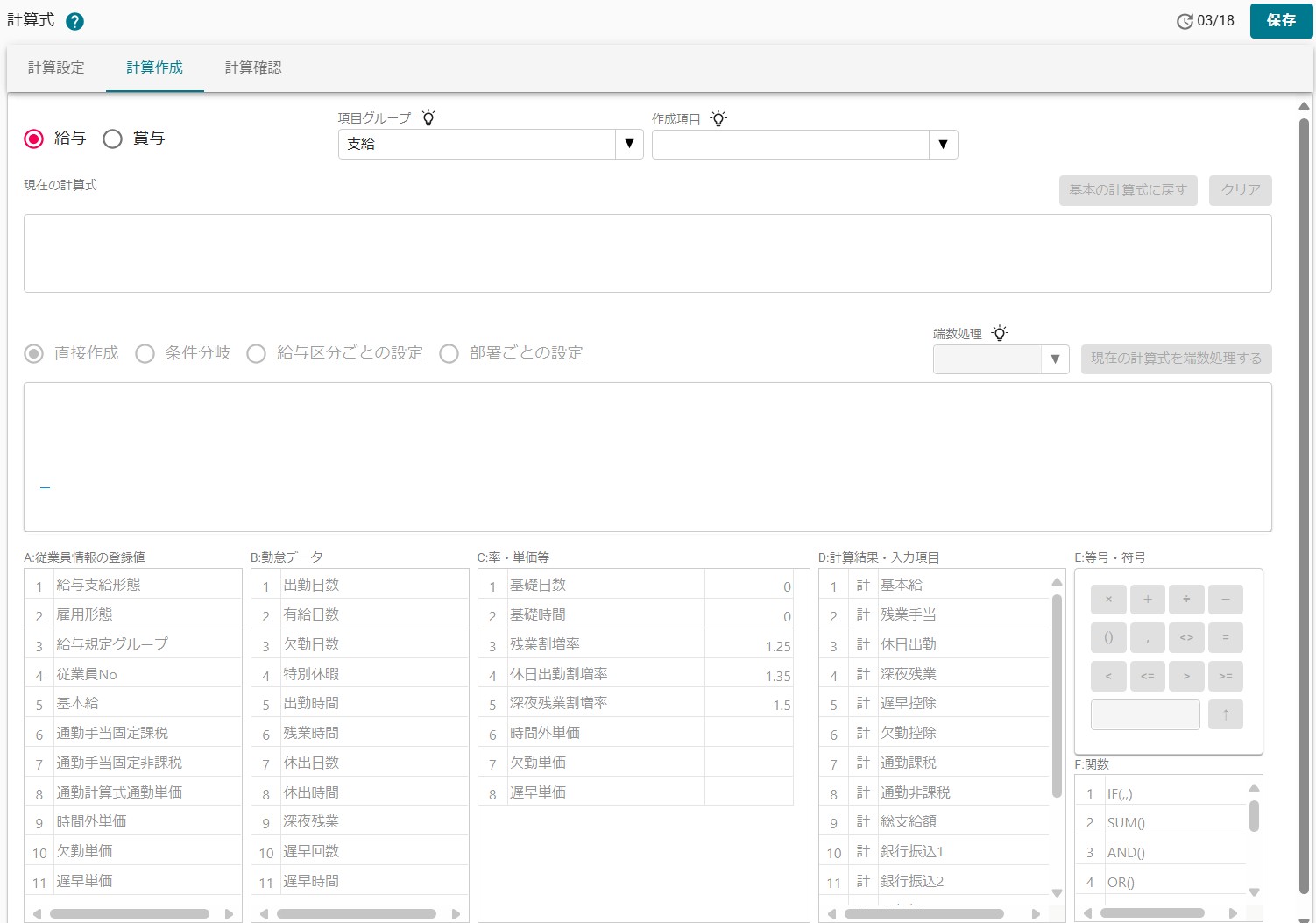Click the parentheses () key
Screen dimensions: 1316x923
point(1108,638)
